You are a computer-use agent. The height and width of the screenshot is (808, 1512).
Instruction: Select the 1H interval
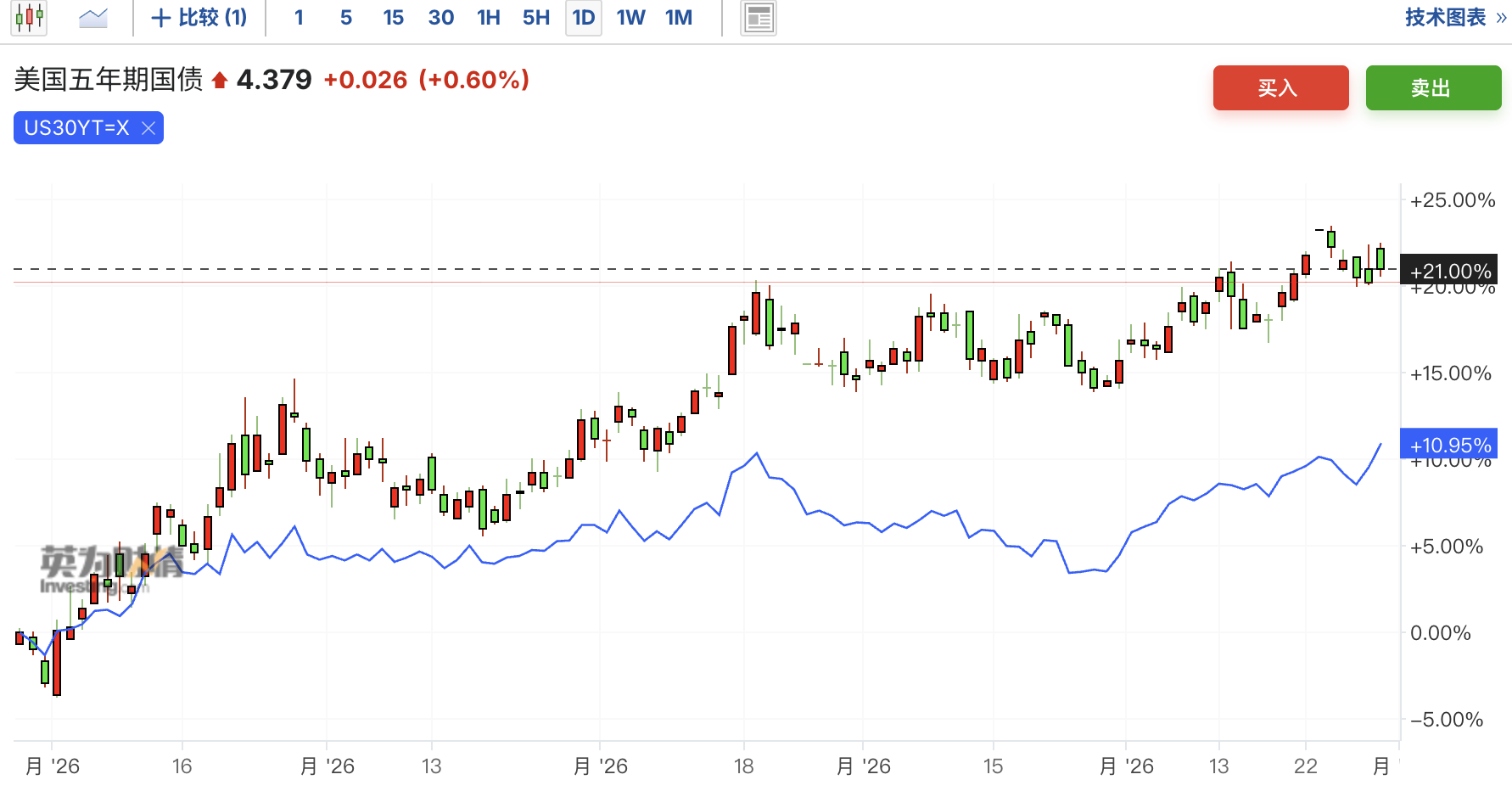tap(489, 18)
